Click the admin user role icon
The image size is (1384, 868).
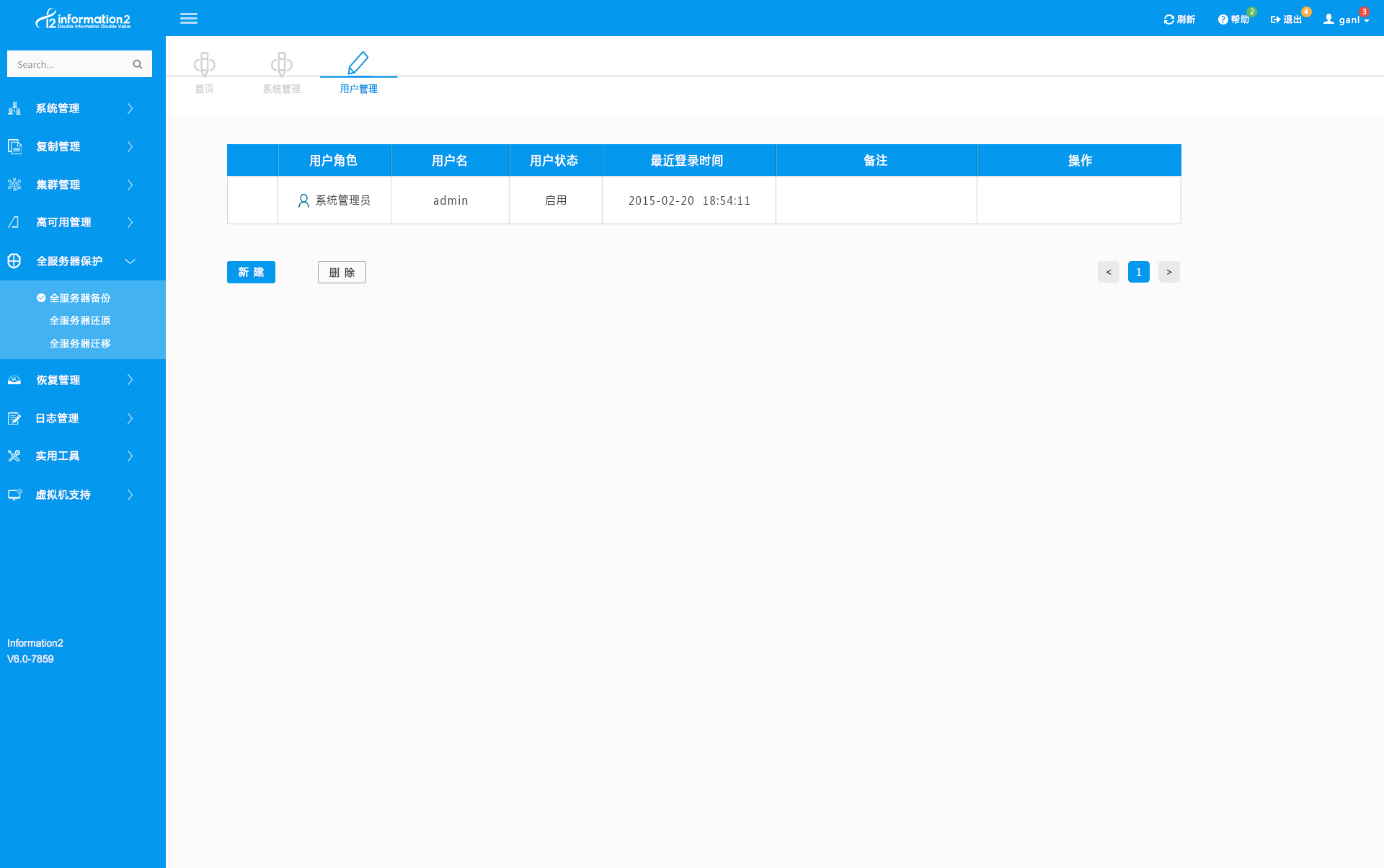coord(303,200)
